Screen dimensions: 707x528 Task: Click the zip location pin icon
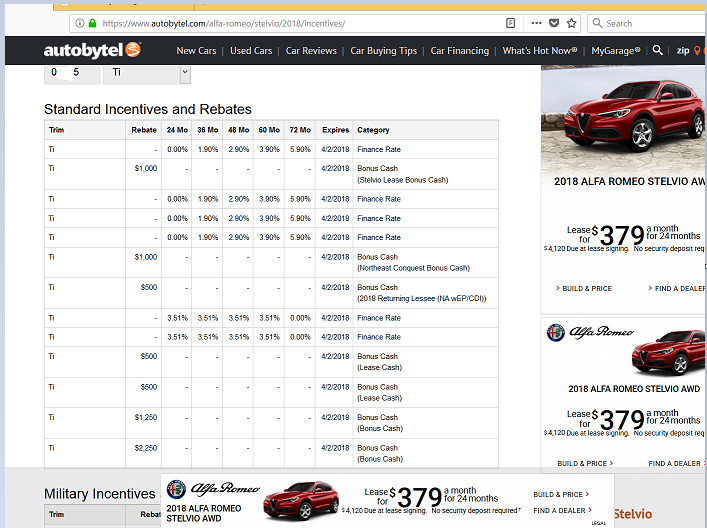point(697,51)
